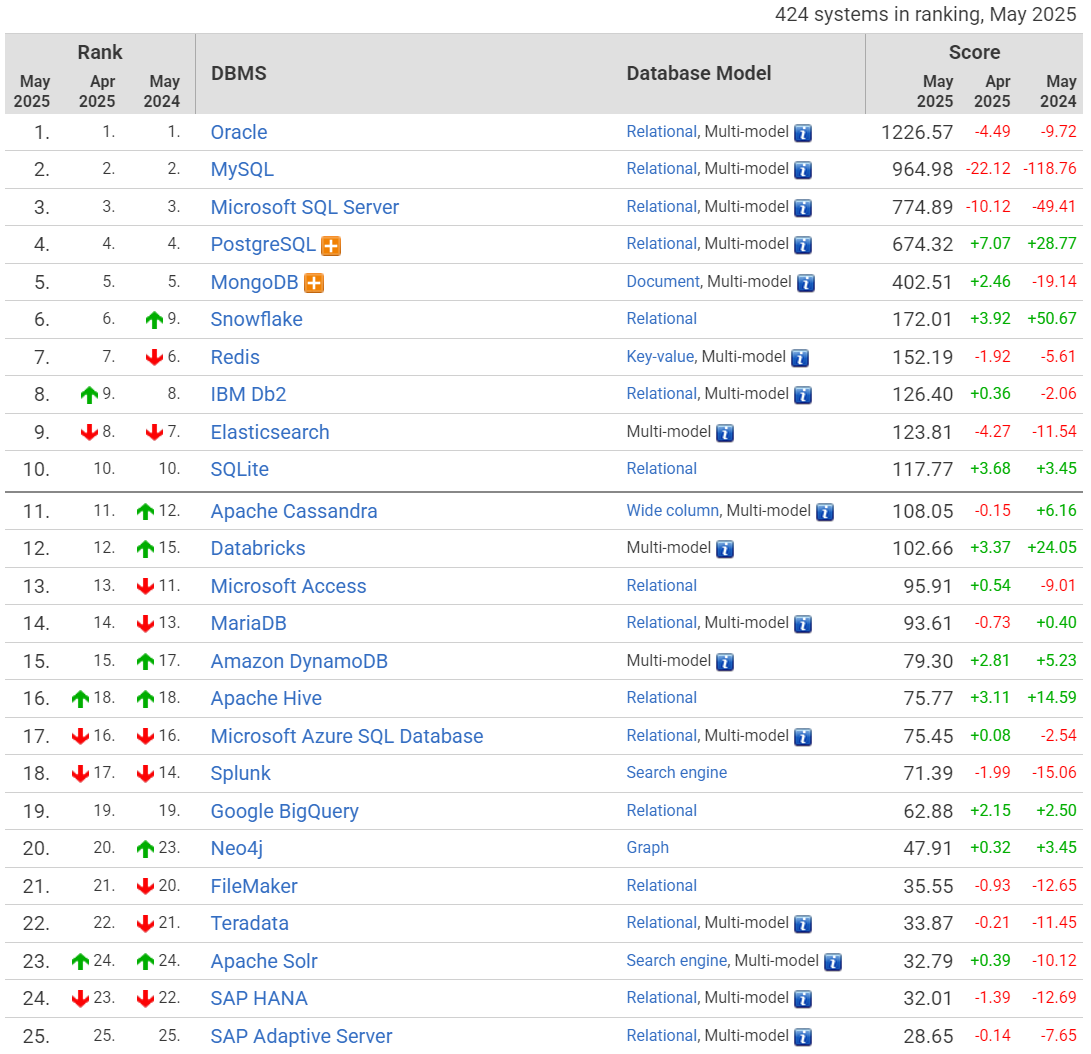Viewport: 1091px width, 1054px height.
Task: Open the Teradata link
Action: point(250,924)
